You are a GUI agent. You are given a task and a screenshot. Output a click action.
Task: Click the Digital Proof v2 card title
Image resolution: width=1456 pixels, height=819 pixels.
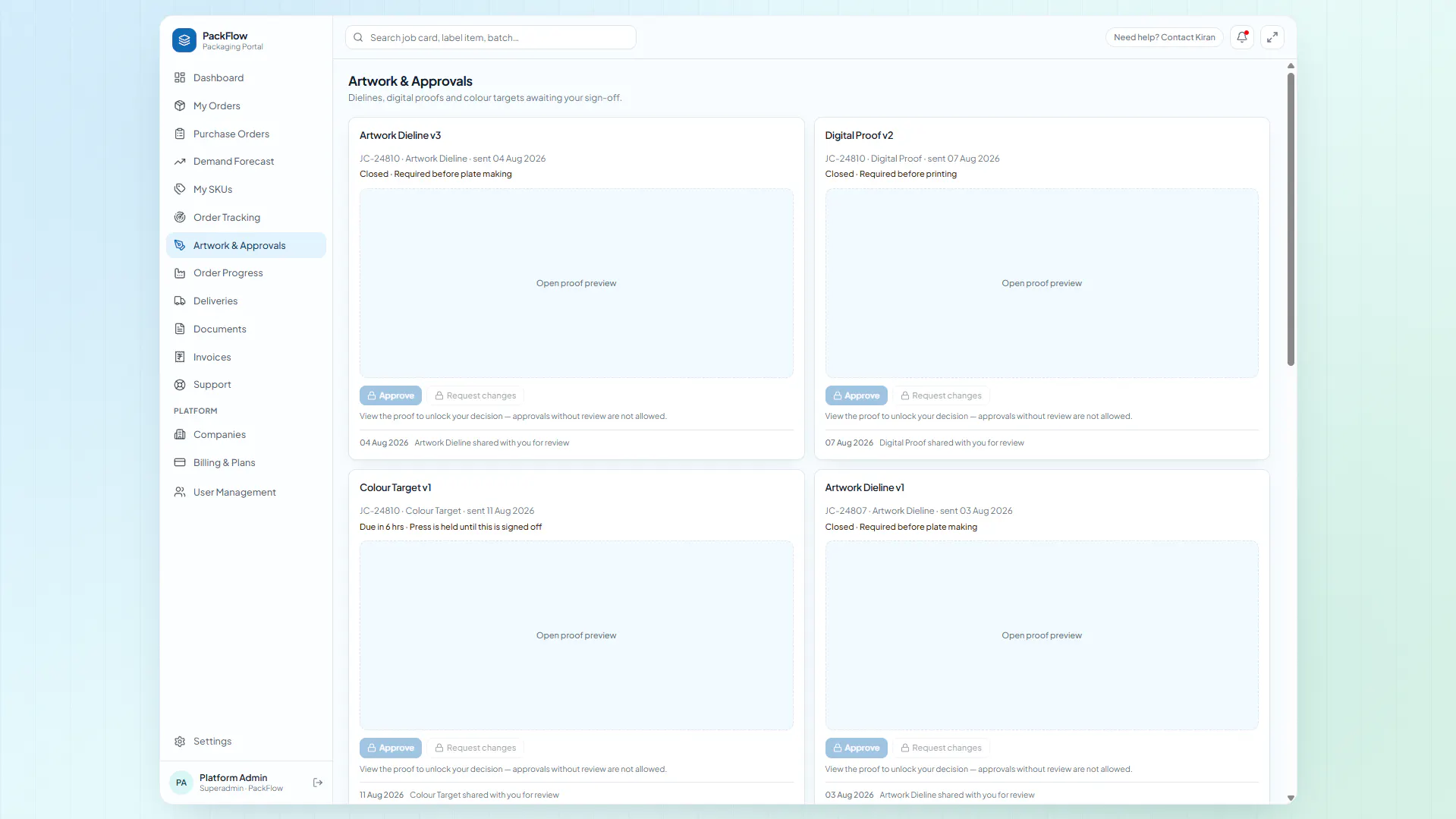click(x=859, y=135)
